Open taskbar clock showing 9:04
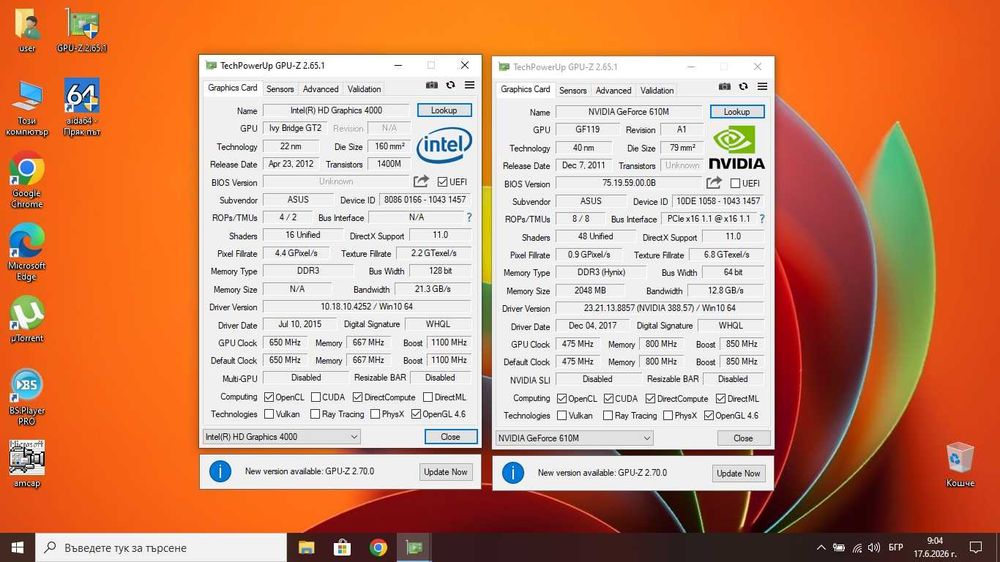This screenshot has width=1000, height=562. tap(935, 547)
